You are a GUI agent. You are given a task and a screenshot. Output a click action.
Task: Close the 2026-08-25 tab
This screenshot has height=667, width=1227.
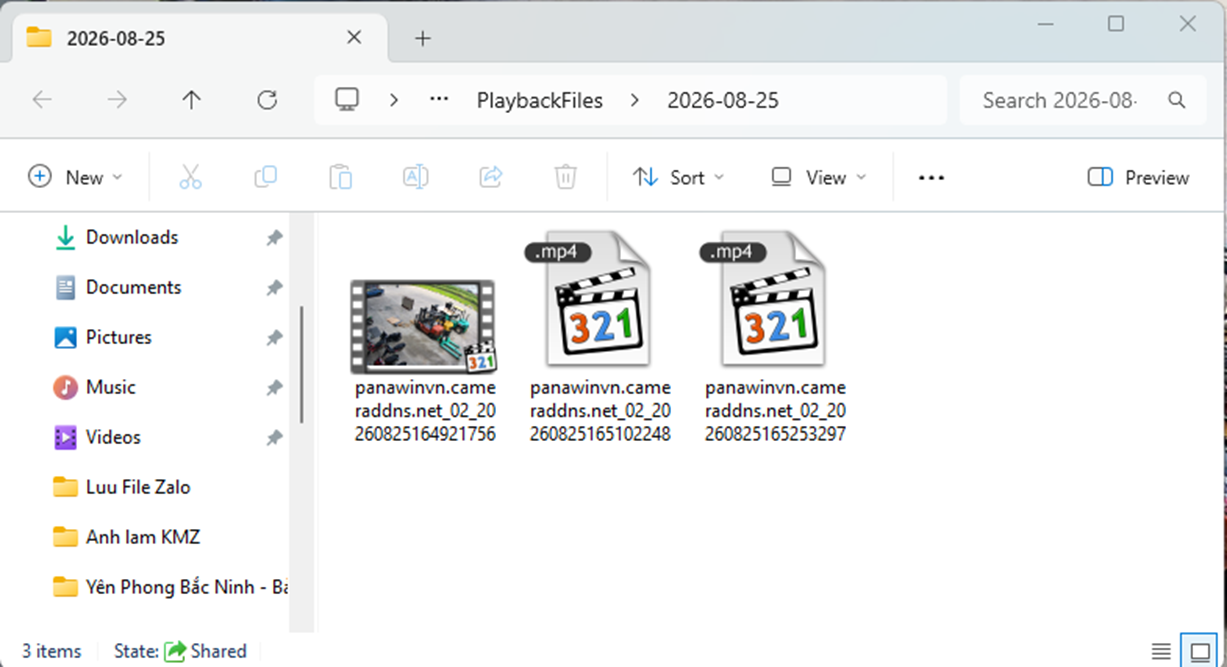pos(354,37)
